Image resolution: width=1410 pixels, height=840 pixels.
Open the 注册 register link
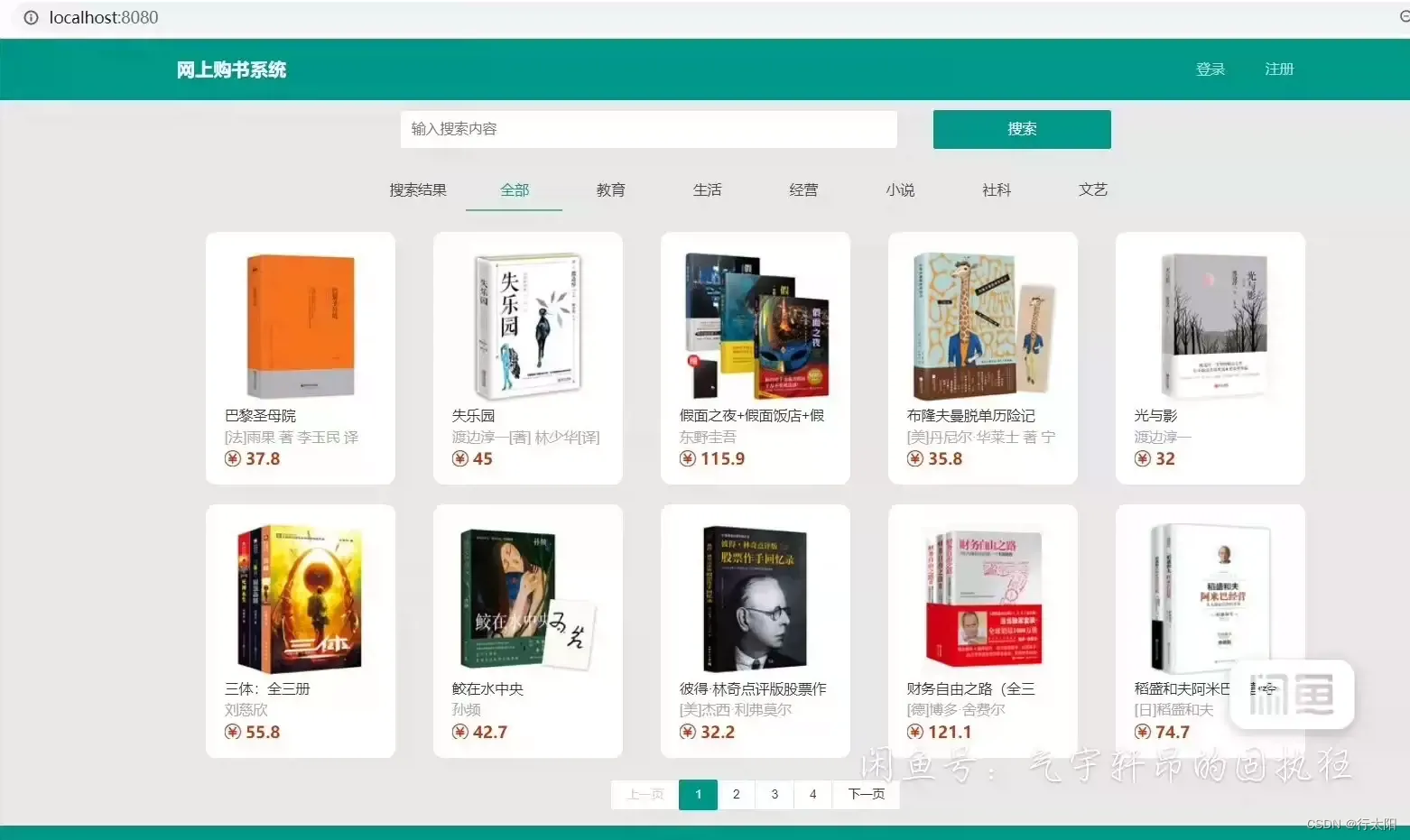pyautogui.click(x=1279, y=69)
